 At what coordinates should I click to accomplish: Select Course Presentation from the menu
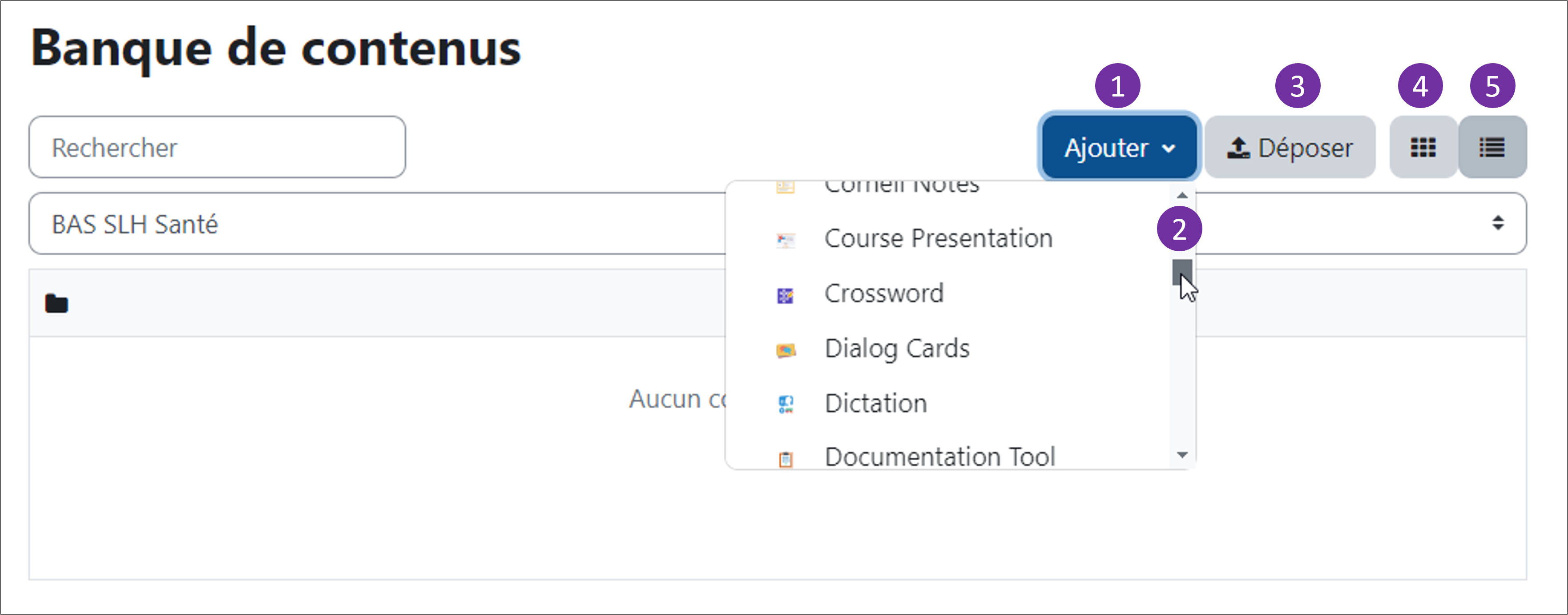tap(937, 238)
